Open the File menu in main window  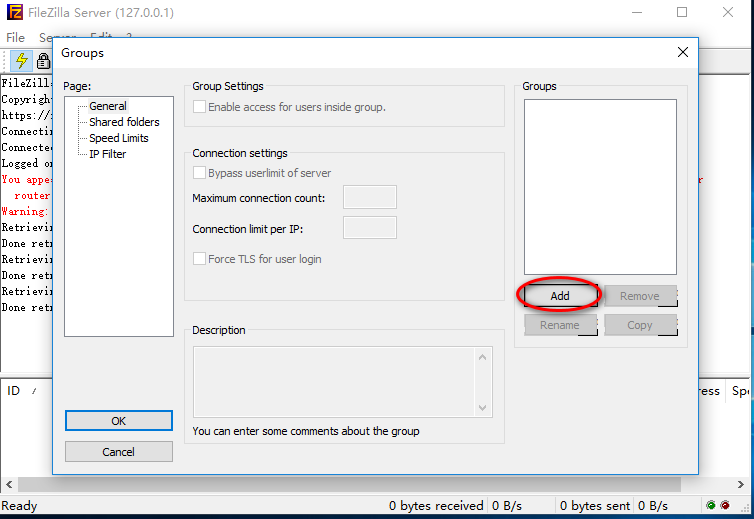pyautogui.click(x=15, y=38)
